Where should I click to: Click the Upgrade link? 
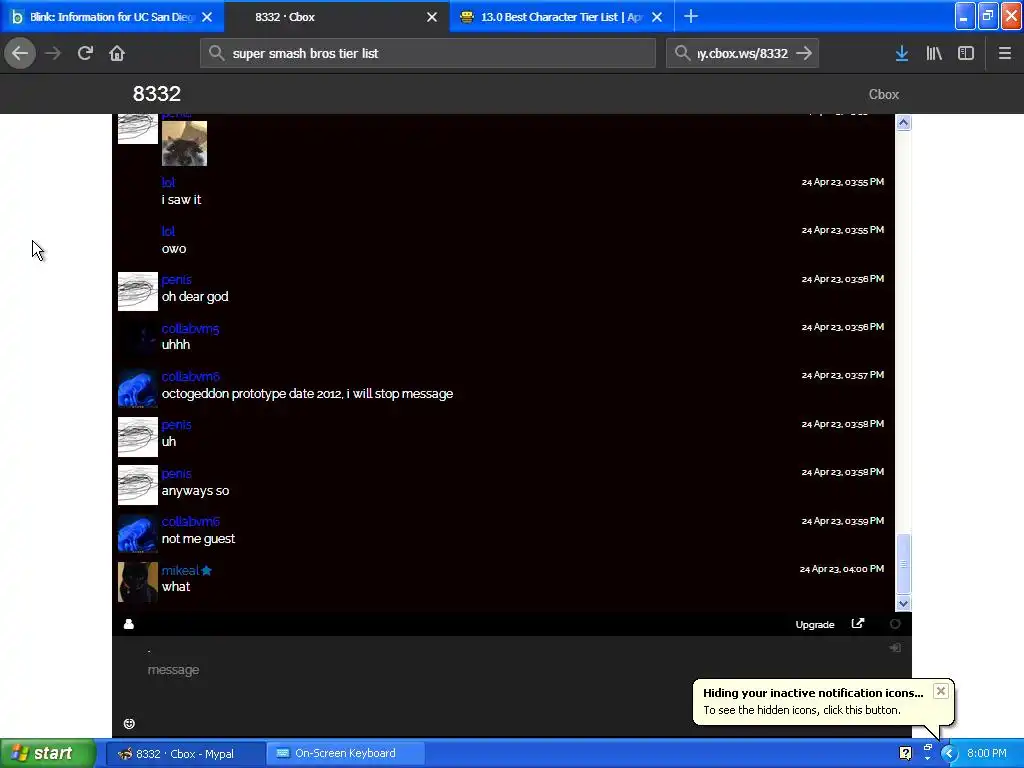tap(814, 625)
